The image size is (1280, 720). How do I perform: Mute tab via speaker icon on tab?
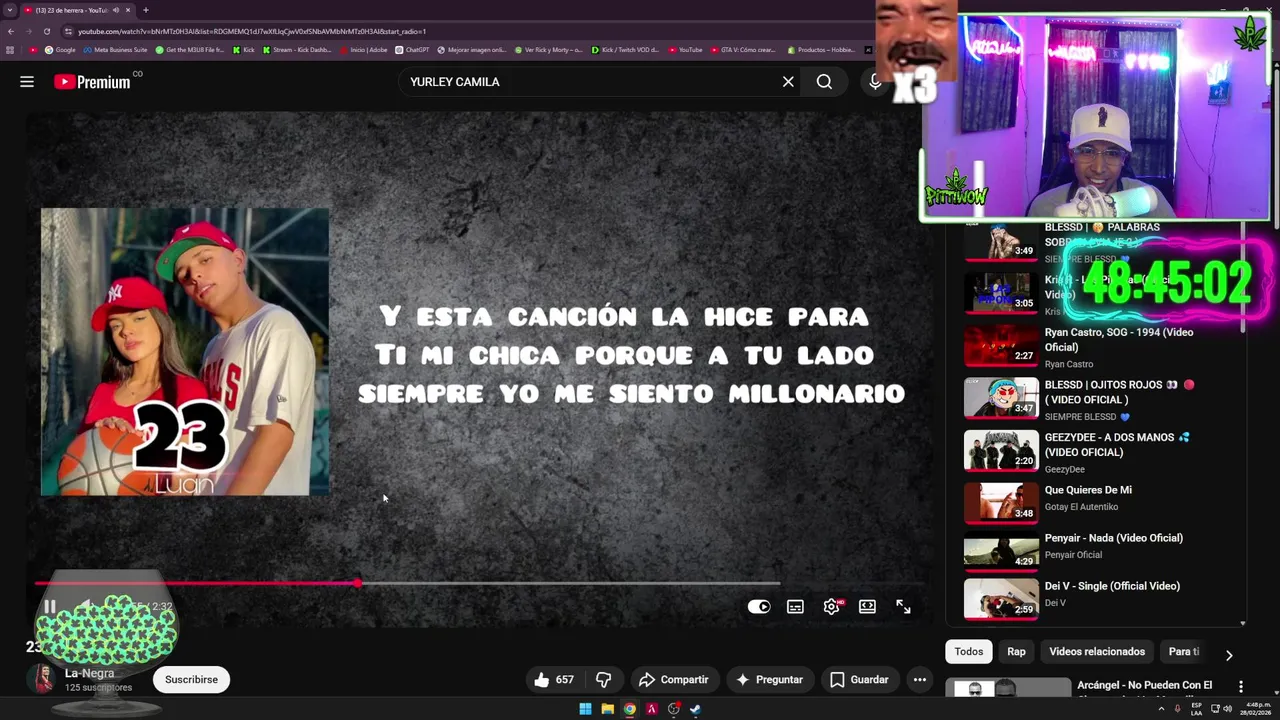[116, 10]
